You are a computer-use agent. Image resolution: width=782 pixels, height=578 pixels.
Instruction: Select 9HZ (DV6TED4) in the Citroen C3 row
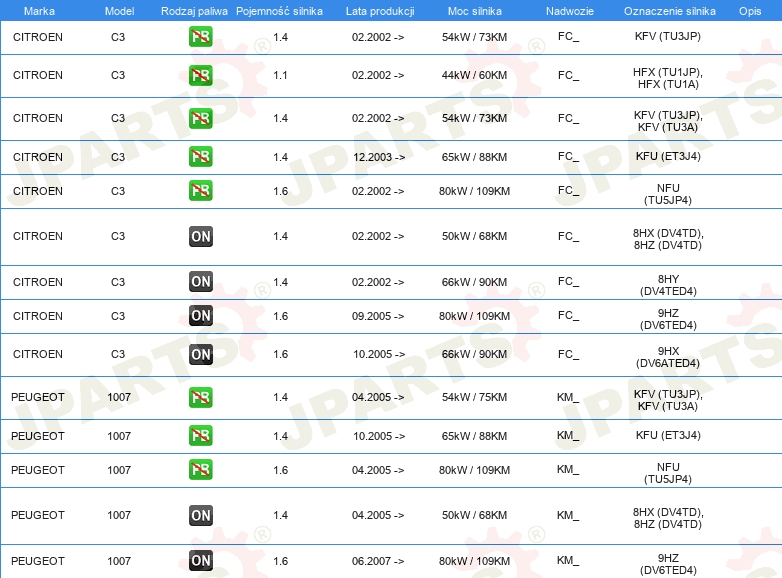coord(668,319)
